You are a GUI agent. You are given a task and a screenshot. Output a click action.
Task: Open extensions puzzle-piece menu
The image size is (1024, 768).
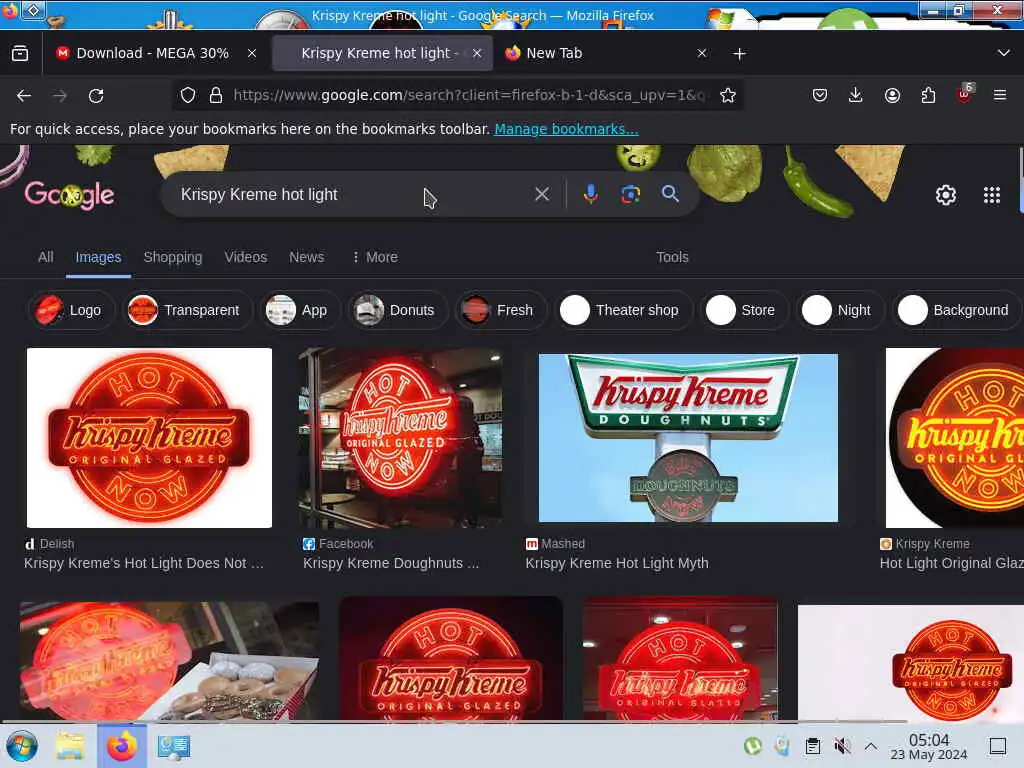point(928,95)
